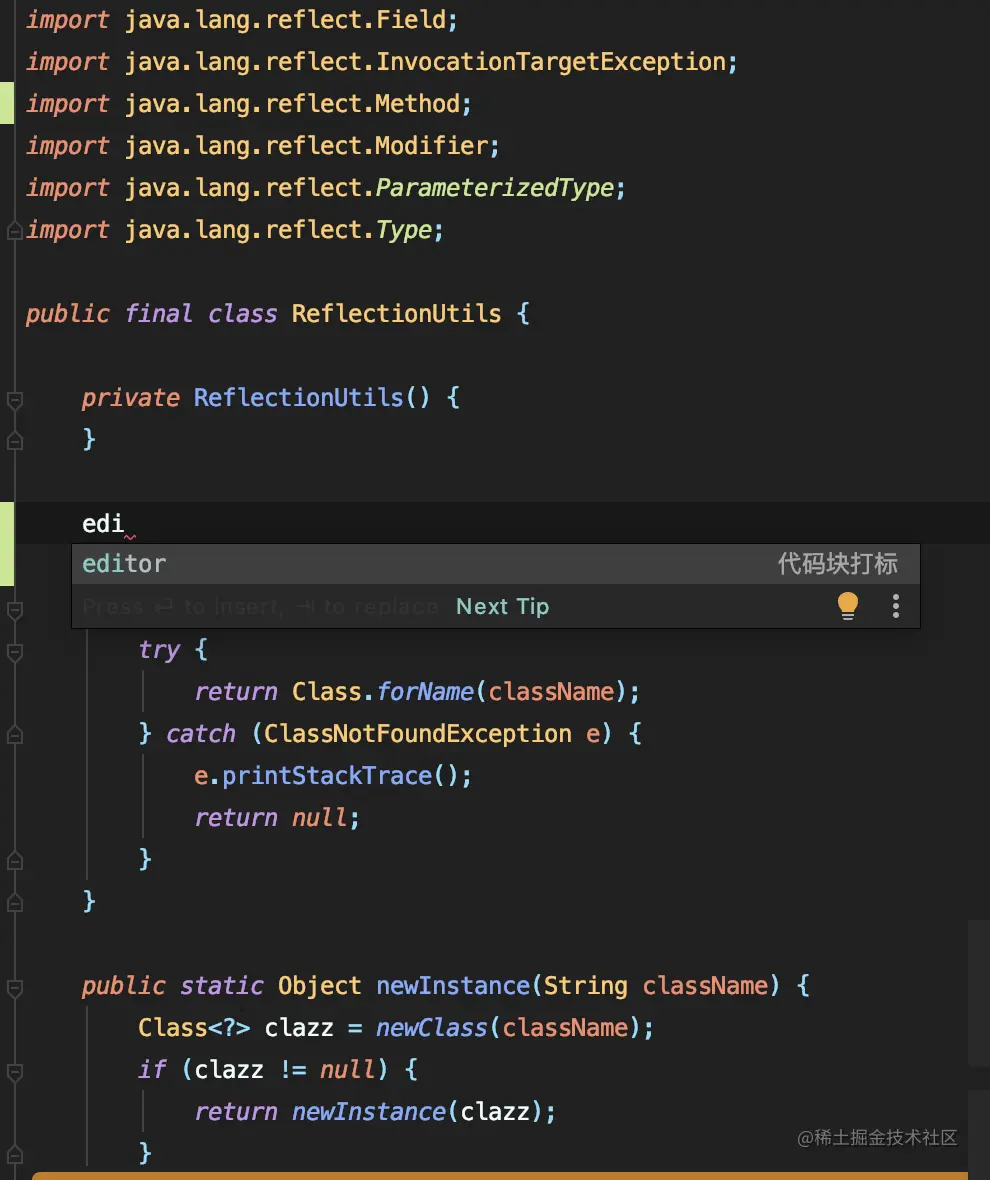Toggle fold marker at constructor closing brace
Screen dimensions: 990x1180
[14, 440]
